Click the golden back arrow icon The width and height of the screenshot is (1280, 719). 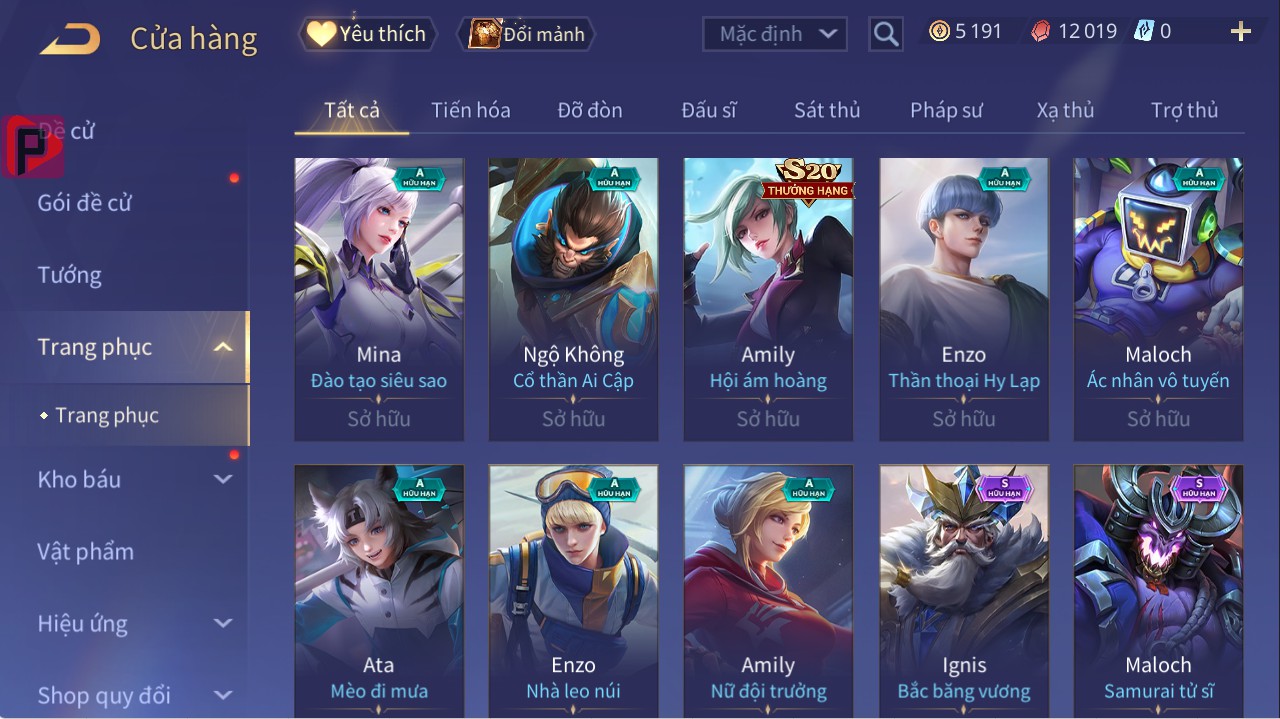[x=70, y=40]
